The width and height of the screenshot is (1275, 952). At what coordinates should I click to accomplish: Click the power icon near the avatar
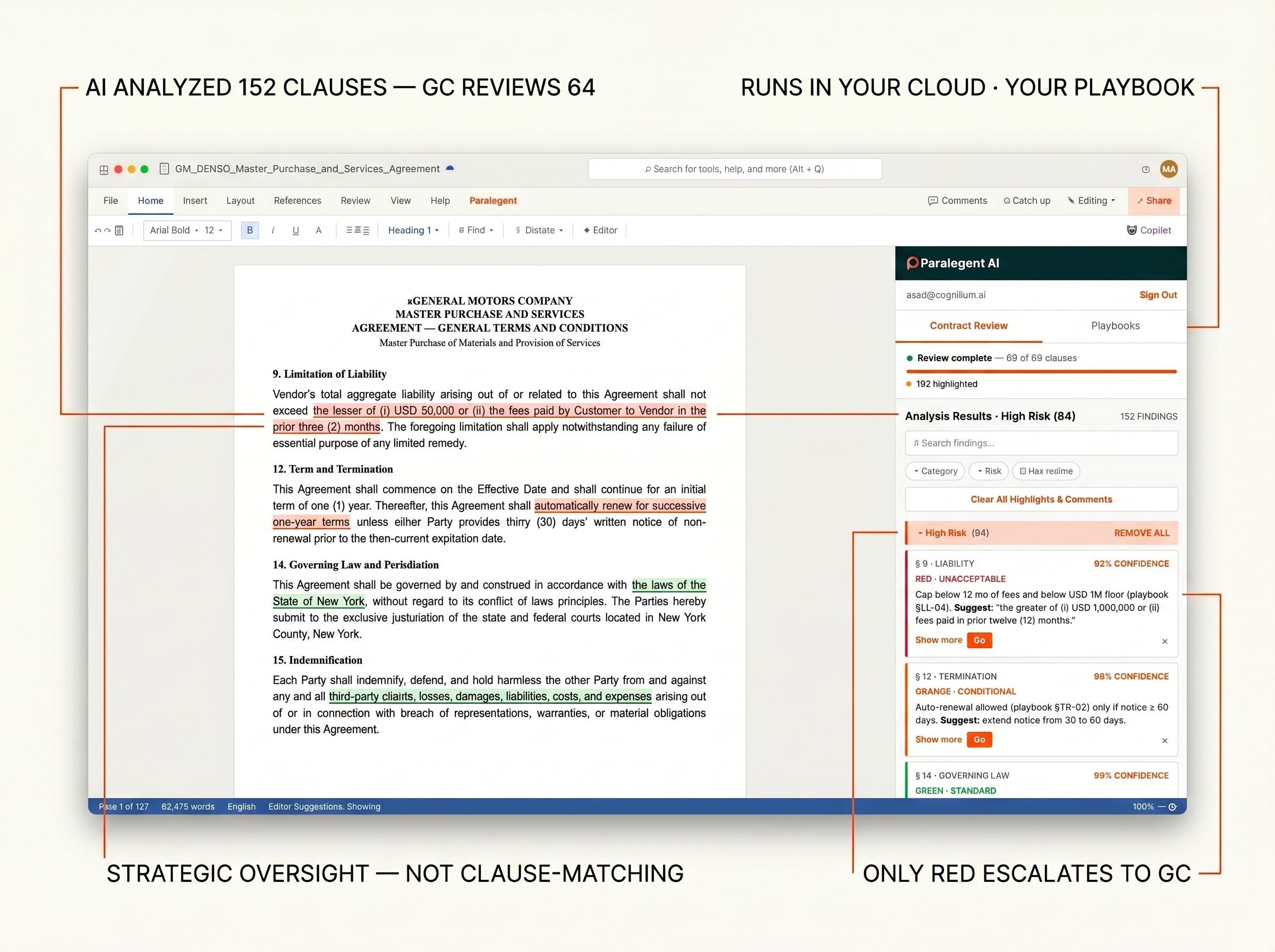click(1145, 169)
